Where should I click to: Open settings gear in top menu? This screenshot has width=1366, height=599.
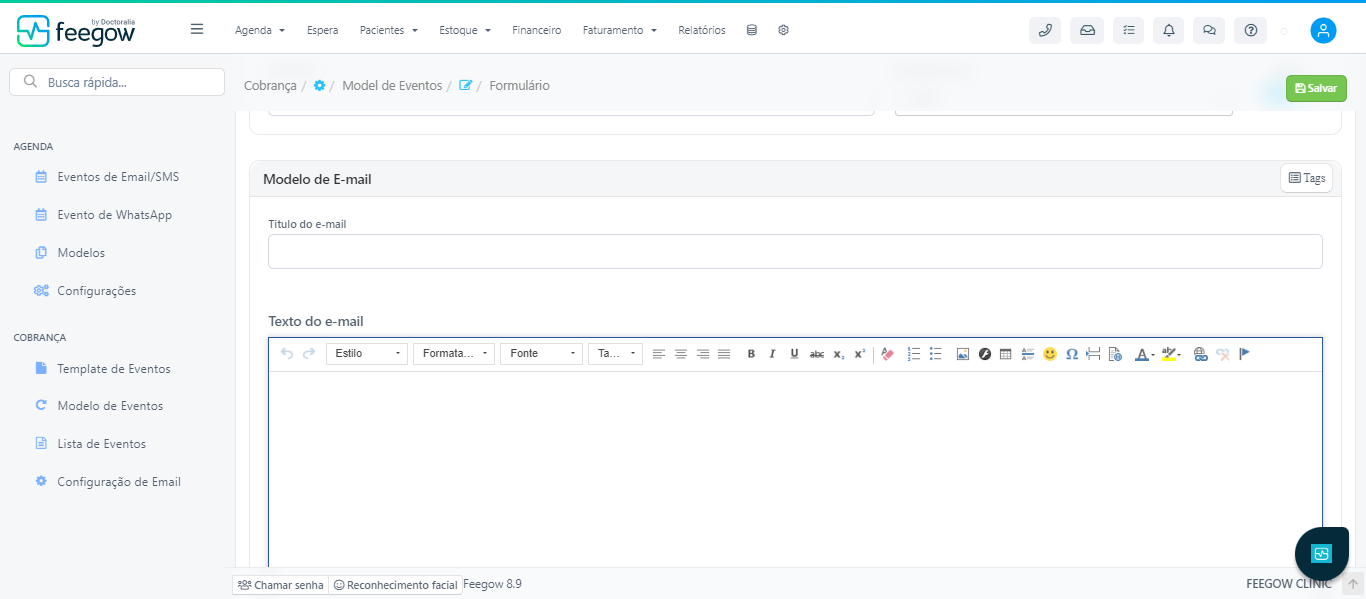point(783,30)
